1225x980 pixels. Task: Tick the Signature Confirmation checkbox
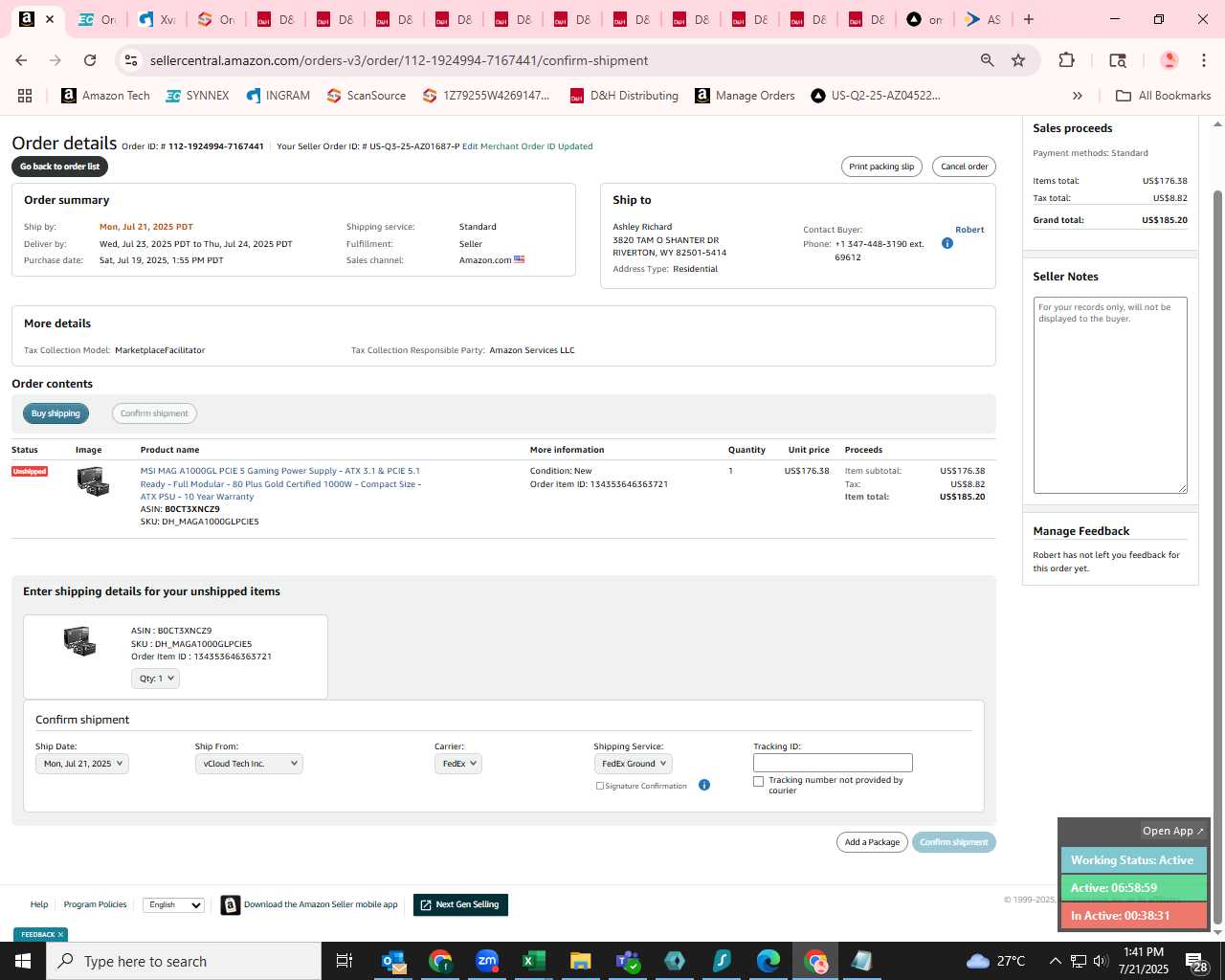(600, 786)
